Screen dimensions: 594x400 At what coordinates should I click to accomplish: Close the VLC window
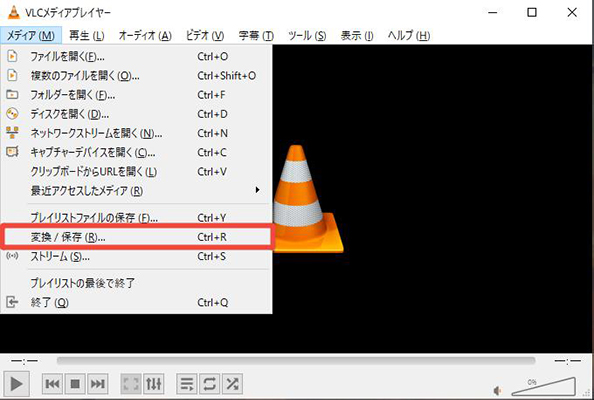[x=572, y=12]
